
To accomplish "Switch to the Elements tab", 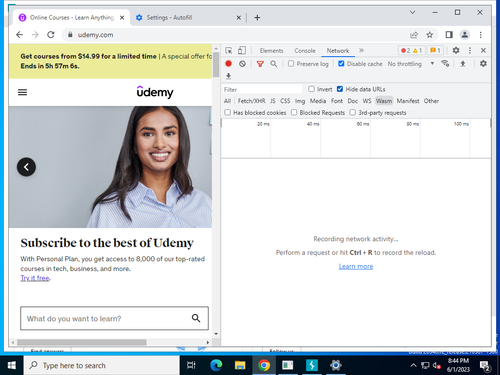I will pos(271,51).
